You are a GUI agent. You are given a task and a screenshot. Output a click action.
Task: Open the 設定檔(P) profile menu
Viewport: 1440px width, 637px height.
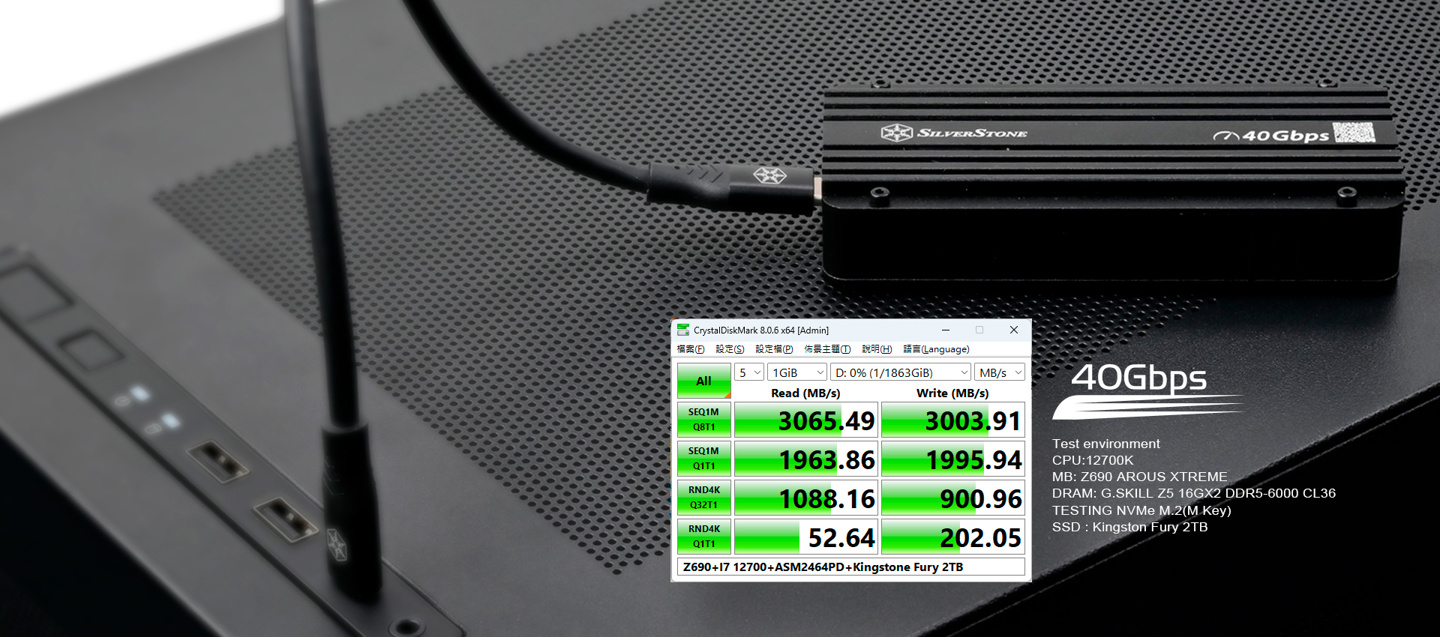pyautogui.click(x=774, y=349)
